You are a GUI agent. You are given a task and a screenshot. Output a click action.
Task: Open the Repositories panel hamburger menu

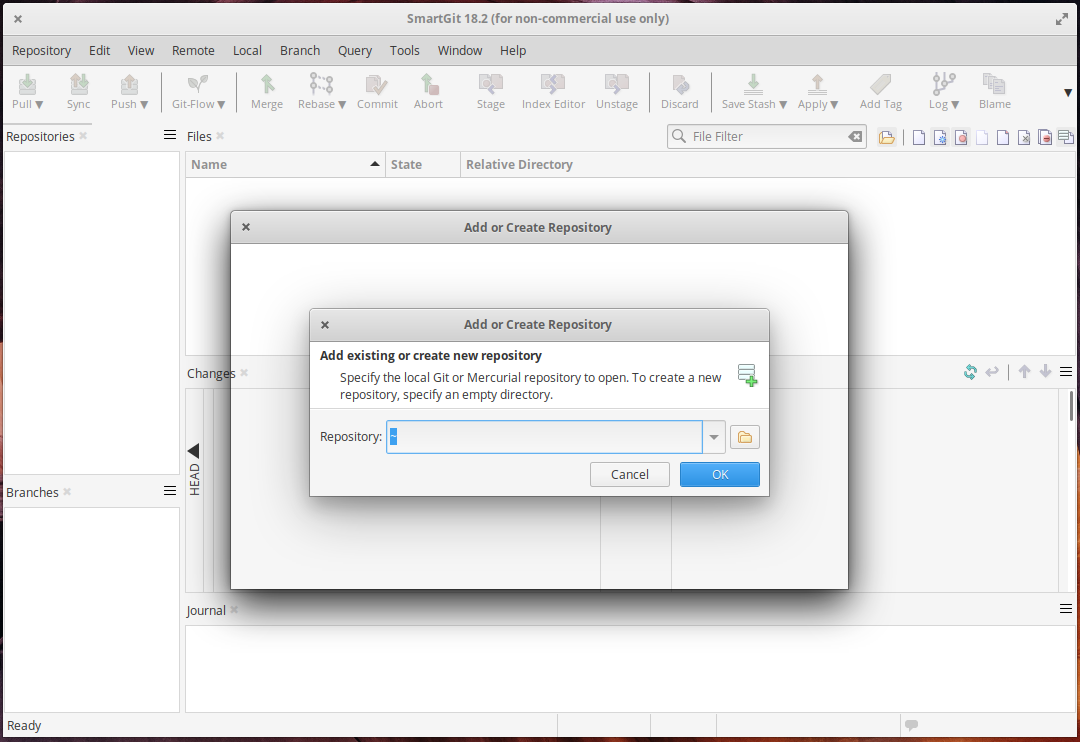[x=169, y=135]
